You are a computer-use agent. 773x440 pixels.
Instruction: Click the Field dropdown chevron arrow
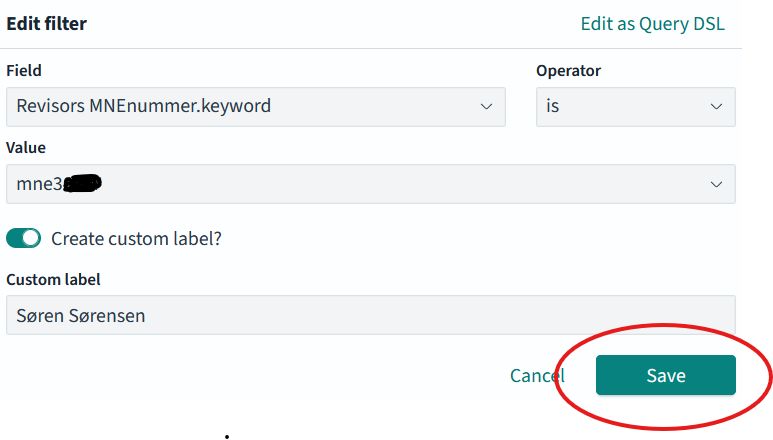click(486, 106)
